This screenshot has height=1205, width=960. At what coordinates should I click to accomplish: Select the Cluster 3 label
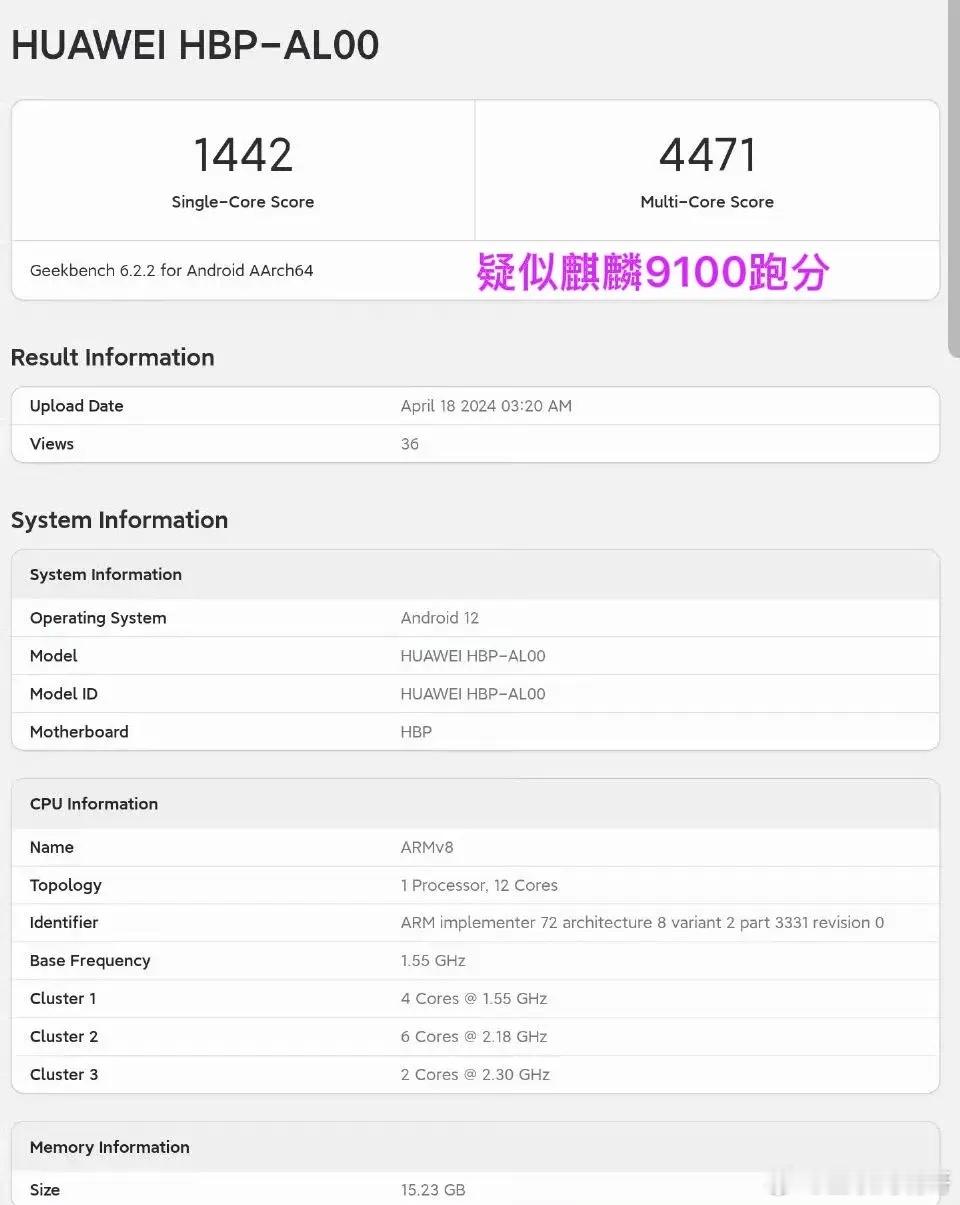[x=64, y=1075]
